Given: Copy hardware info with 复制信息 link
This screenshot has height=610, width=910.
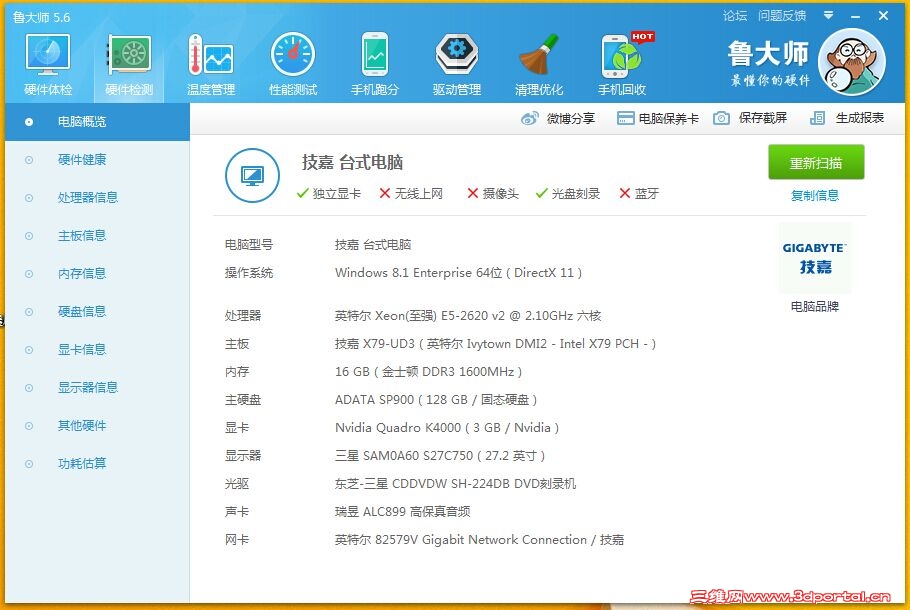Looking at the screenshot, I should [815, 193].
